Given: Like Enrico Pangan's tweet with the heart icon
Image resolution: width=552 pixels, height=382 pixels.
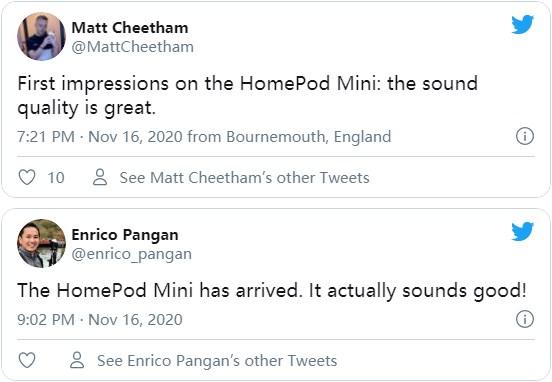Looking at the screenshot, I should [x=27, y=360].
